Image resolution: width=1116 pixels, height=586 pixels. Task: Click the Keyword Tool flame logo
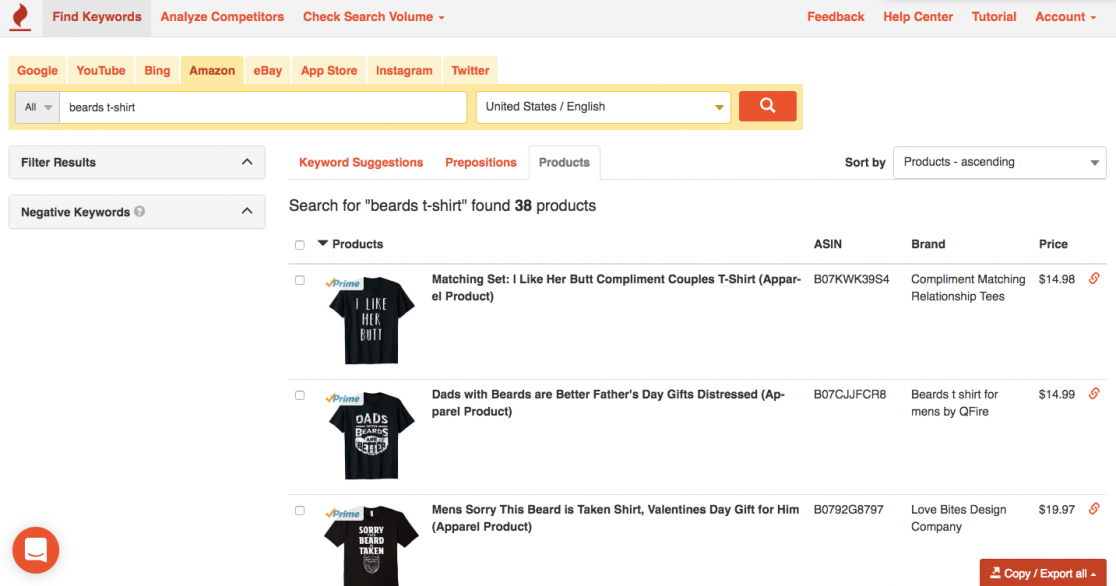(x=20, y=17)
